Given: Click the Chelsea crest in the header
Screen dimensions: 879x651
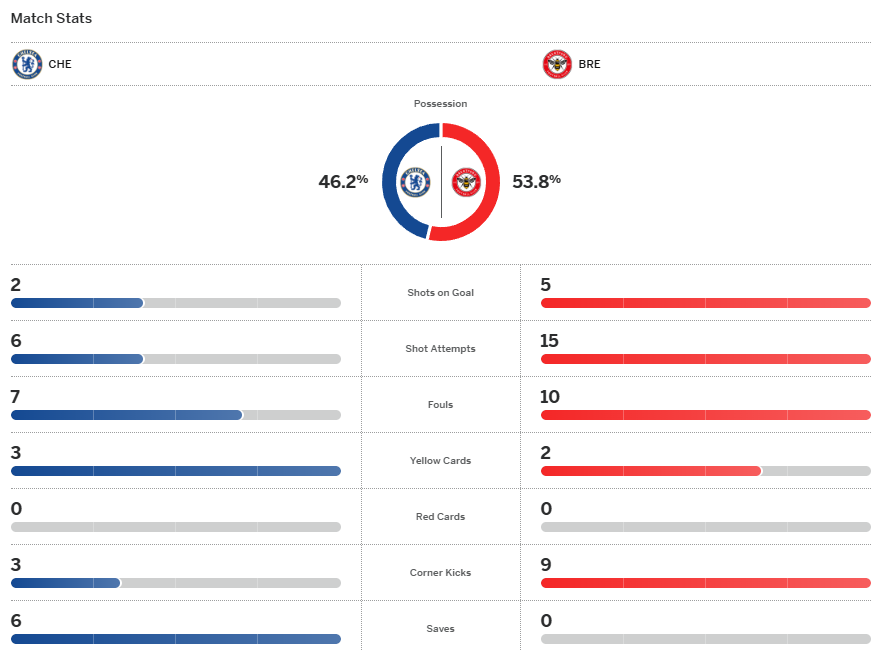Looking at the screenshot, I should (x=27, y=64).
